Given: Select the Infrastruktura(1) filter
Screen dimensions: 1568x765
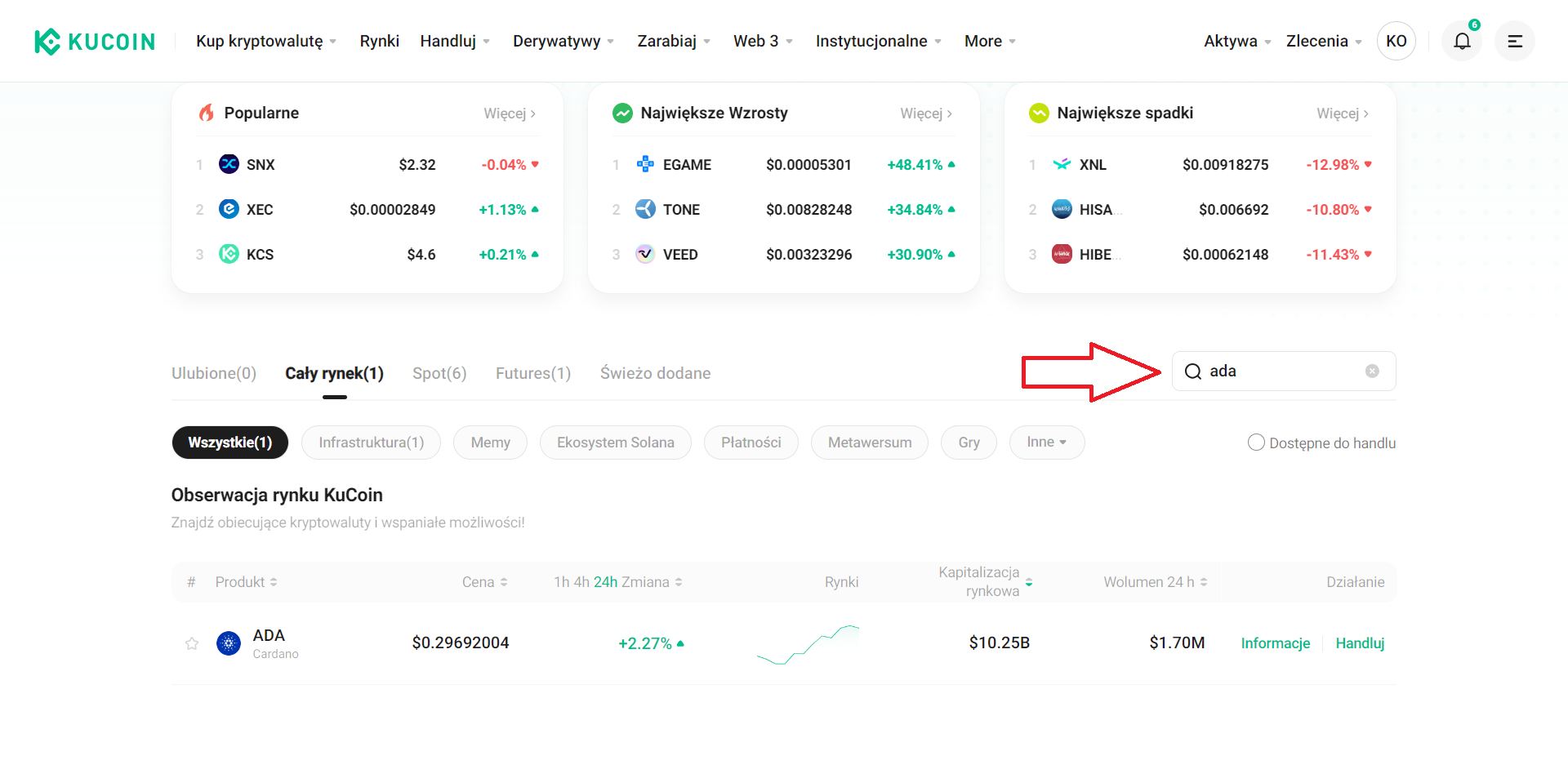Looking at the screenshot, I should coord(372,443).
